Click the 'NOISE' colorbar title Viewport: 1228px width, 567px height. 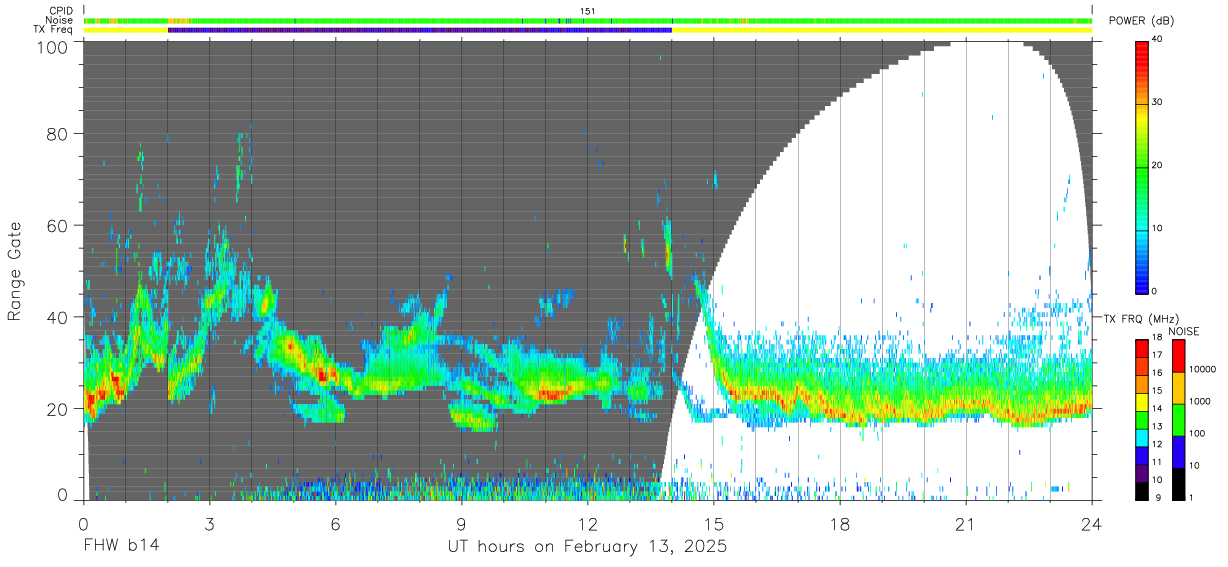click(1186, 331)
